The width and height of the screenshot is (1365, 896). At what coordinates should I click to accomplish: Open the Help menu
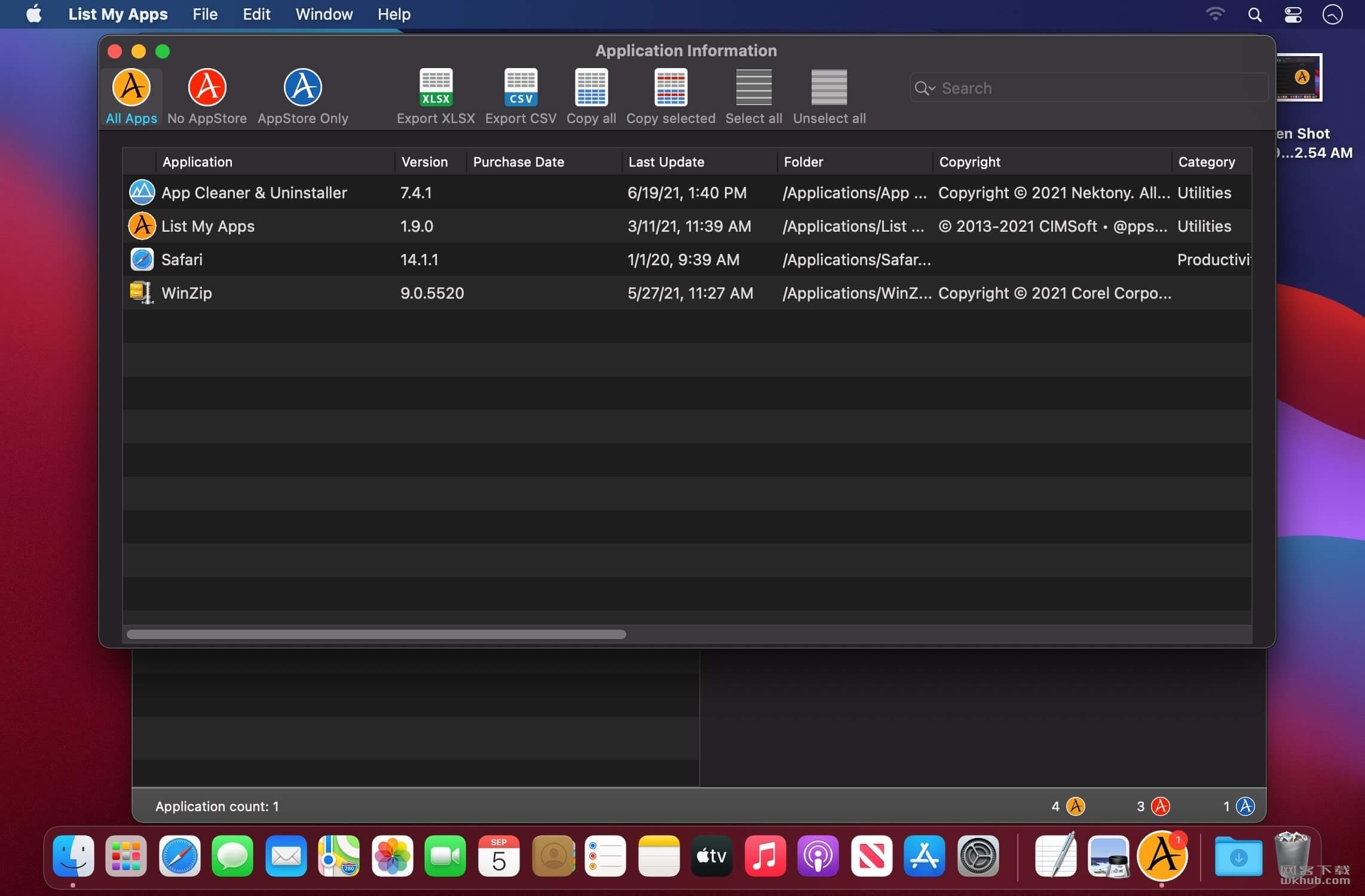394,14
